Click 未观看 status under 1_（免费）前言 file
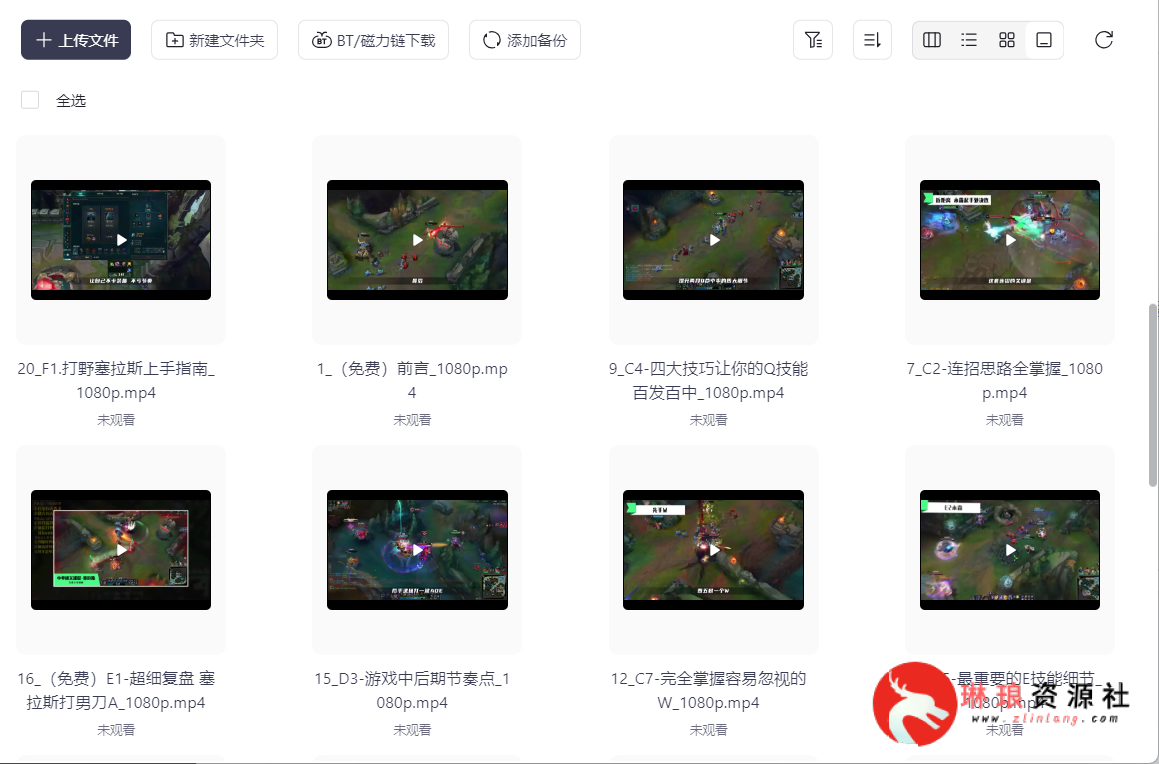 coord(412,420)
